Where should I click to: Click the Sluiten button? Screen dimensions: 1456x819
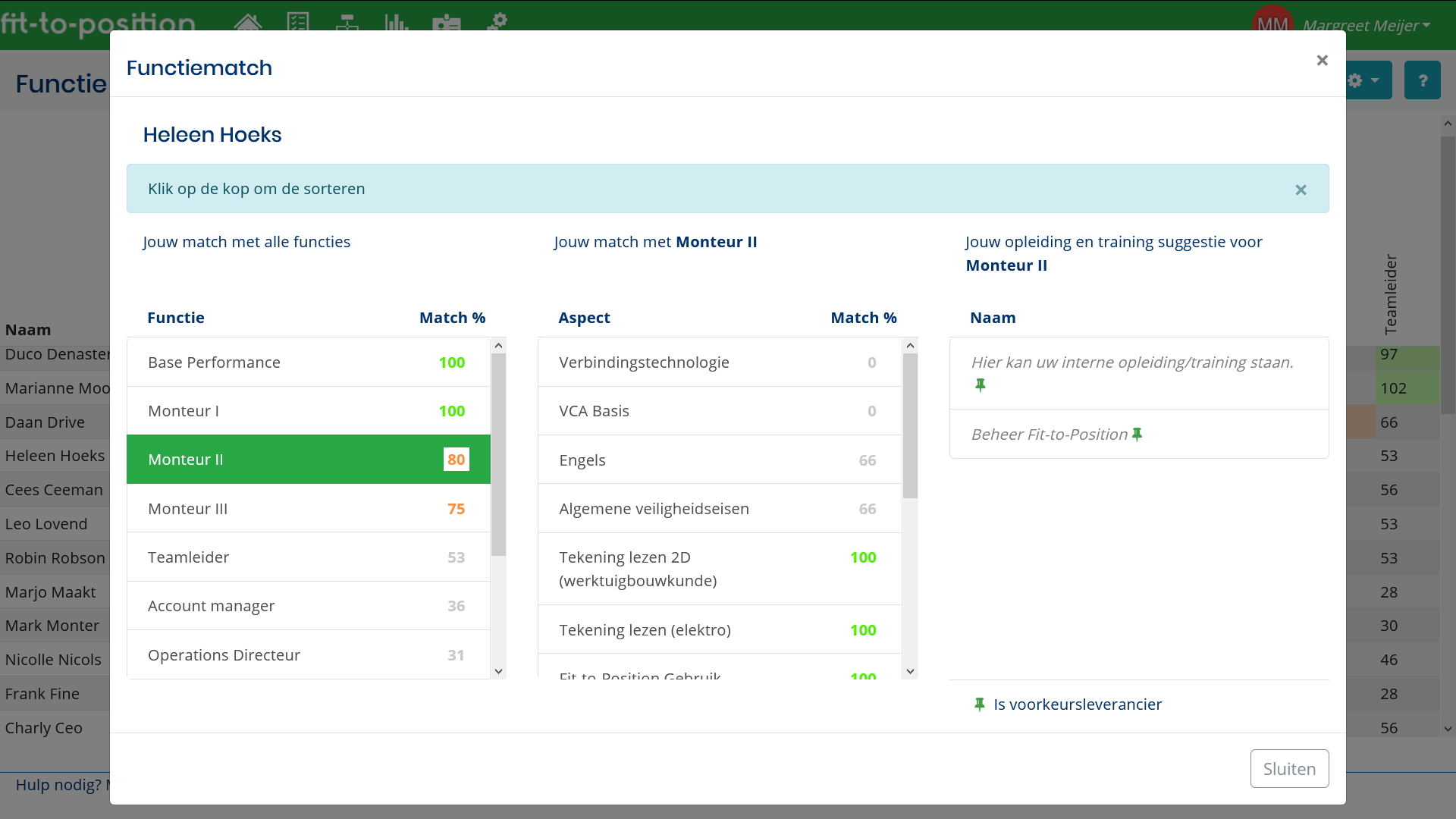pos(1289,768)
